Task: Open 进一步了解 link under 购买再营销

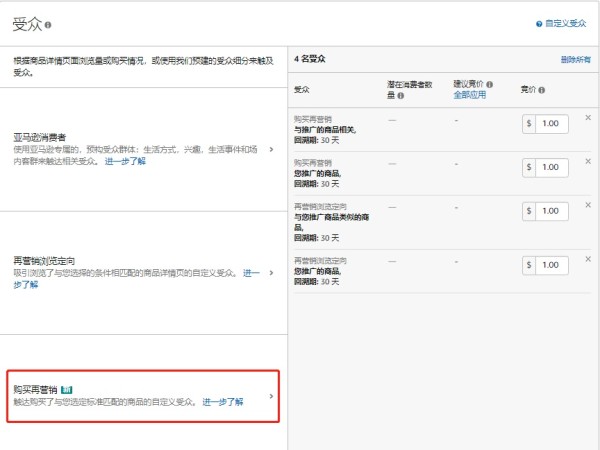Action: tap(222, 401)
